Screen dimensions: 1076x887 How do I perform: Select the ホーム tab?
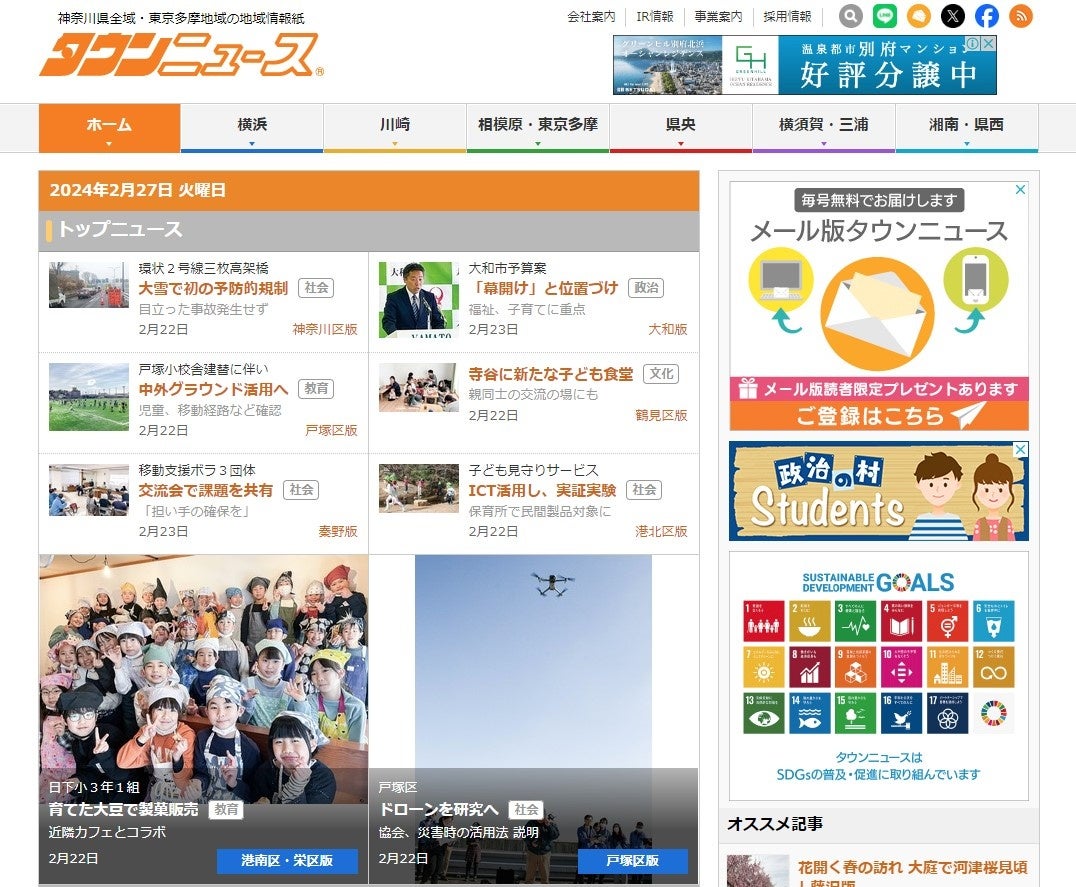coord(109,128)
